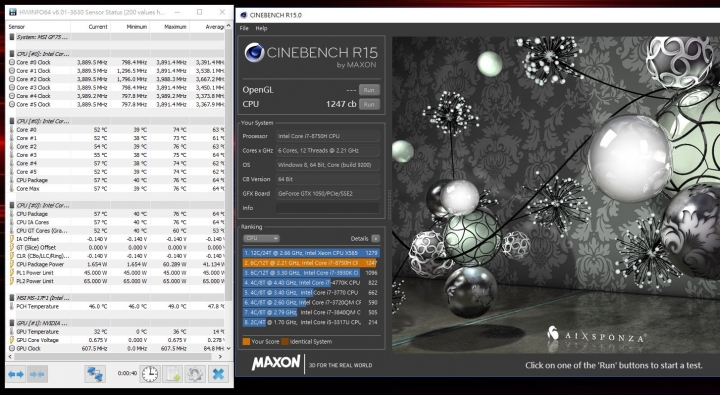720x395 pixels.
Task: Run the CPU benchmark test
Action: pyautogui.click(x=369, y=104)
